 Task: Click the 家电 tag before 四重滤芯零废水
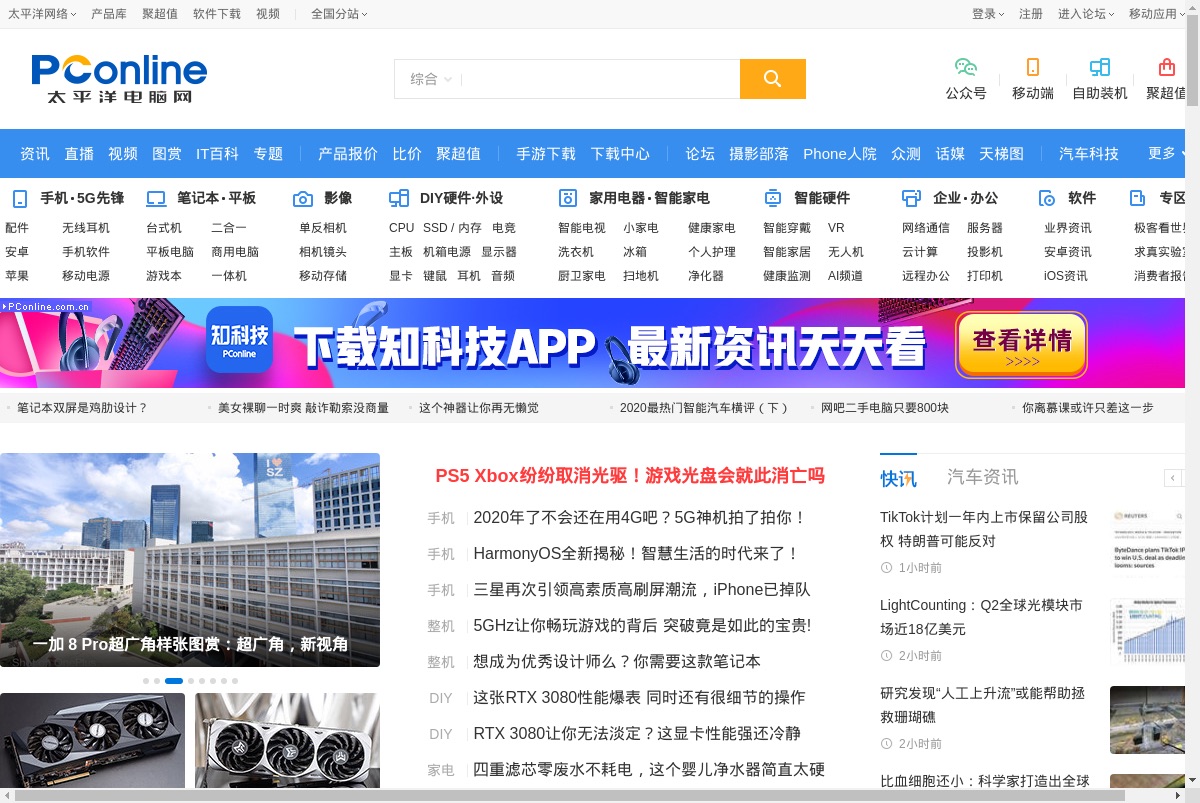[x=441, y=770]
